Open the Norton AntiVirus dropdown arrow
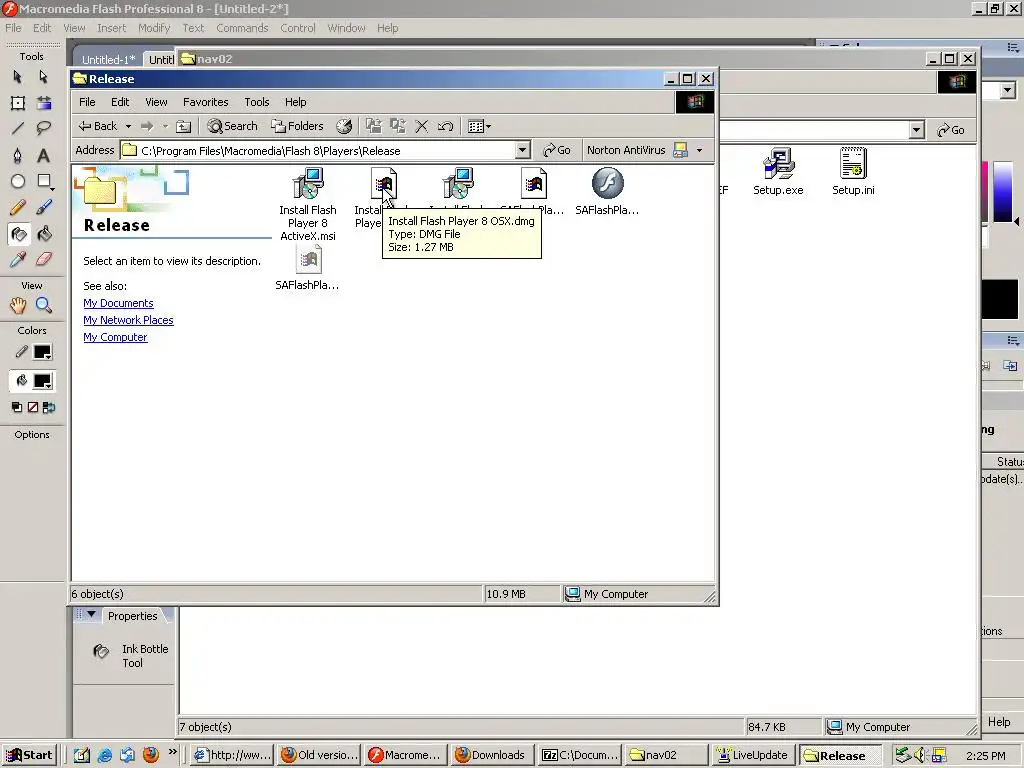This screenshot has height=768, width=1024. point(699,150)
